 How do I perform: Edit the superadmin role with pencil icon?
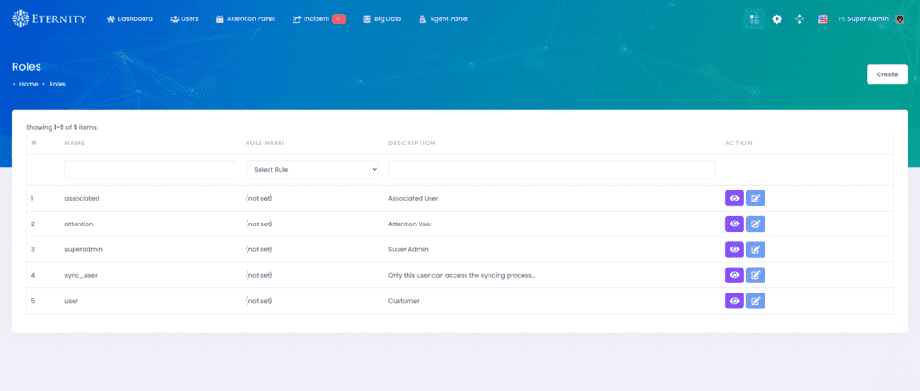coord(755,250)
